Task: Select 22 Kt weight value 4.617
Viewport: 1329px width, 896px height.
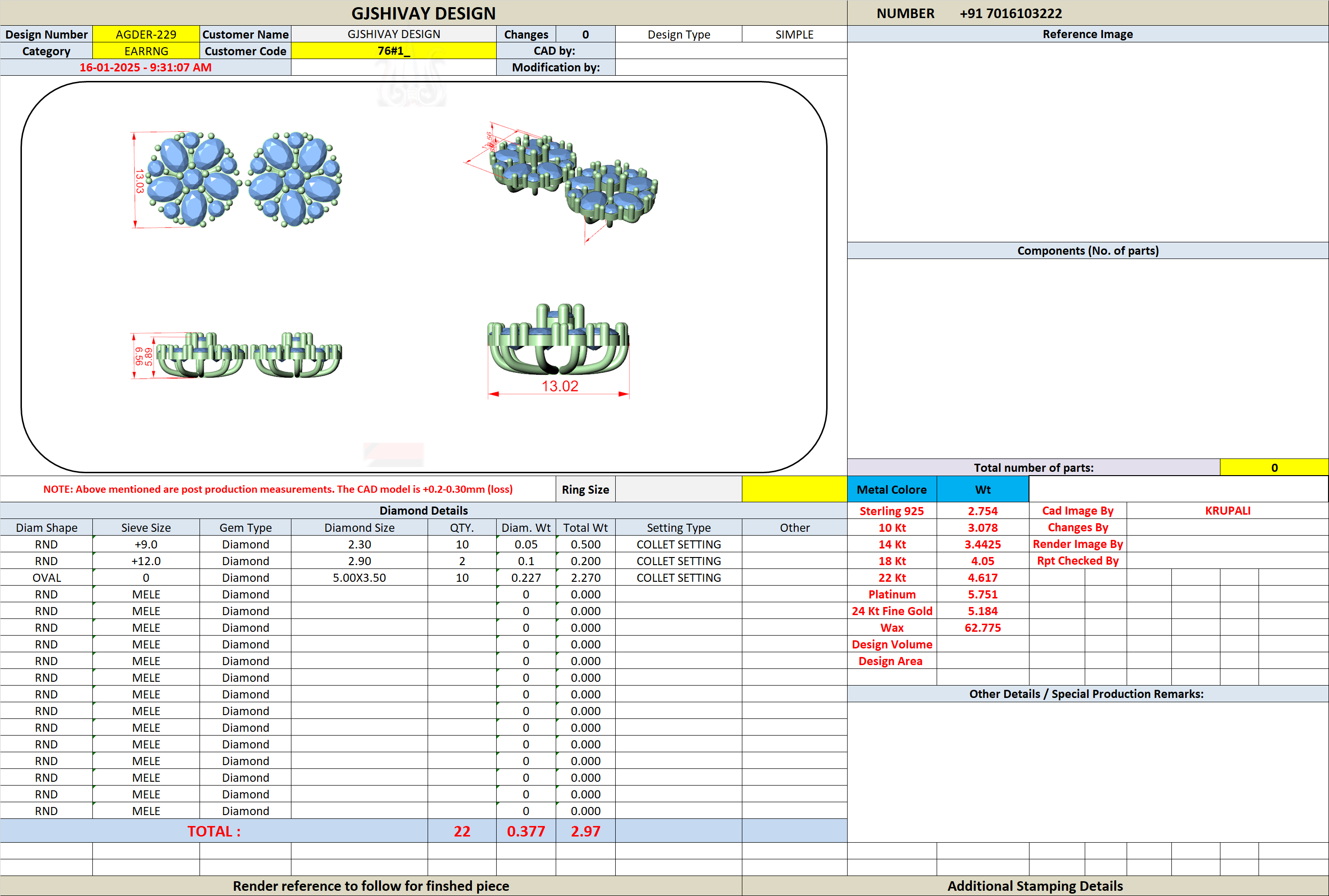Action: tap(982, 577)
